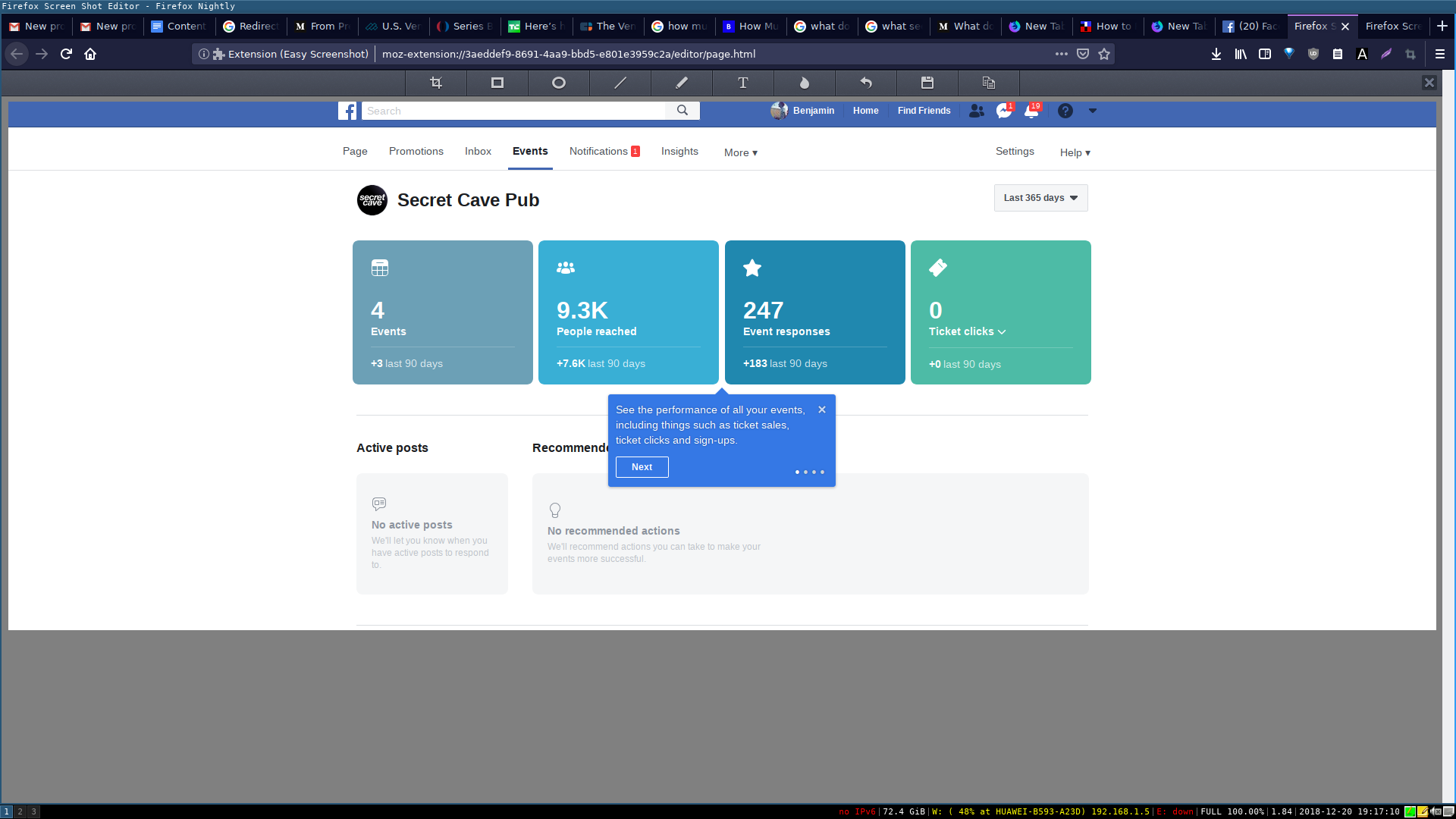Reload the current page

tap(66, 54)
